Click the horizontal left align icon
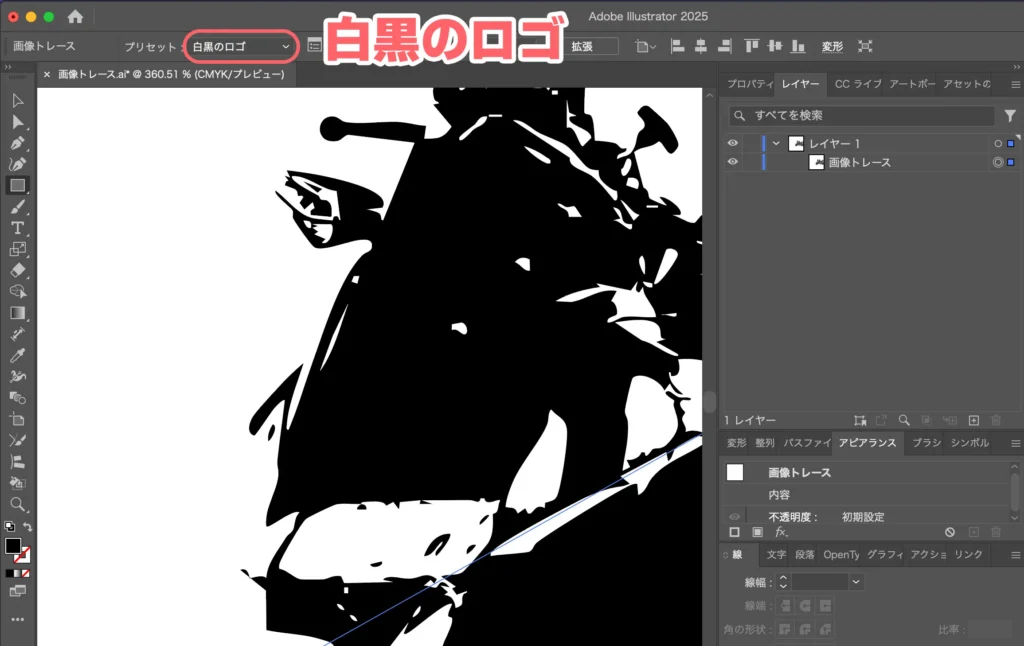Screen dimensions: 1024x646 coord(678,45)
